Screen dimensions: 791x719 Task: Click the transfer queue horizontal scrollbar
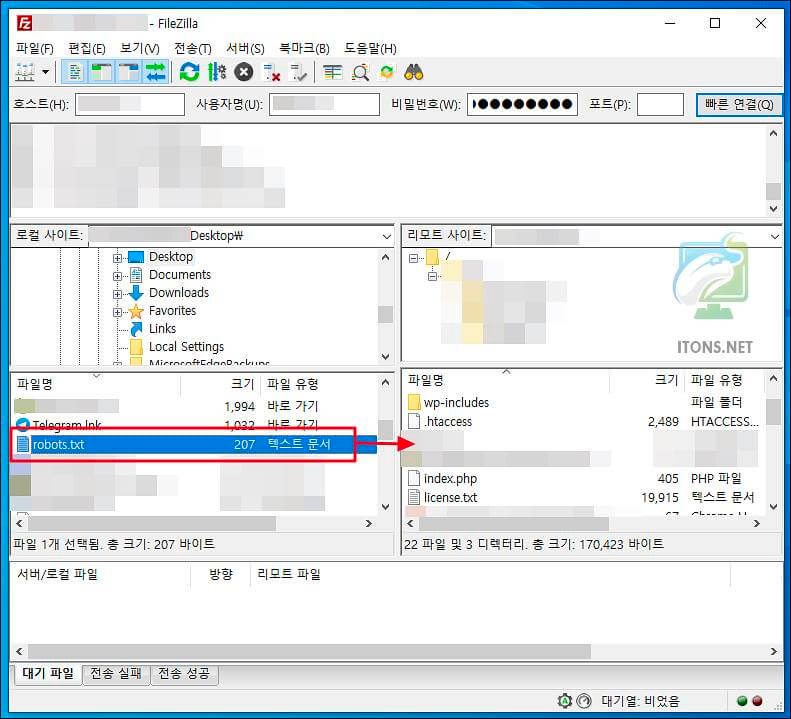coord(300,651)
